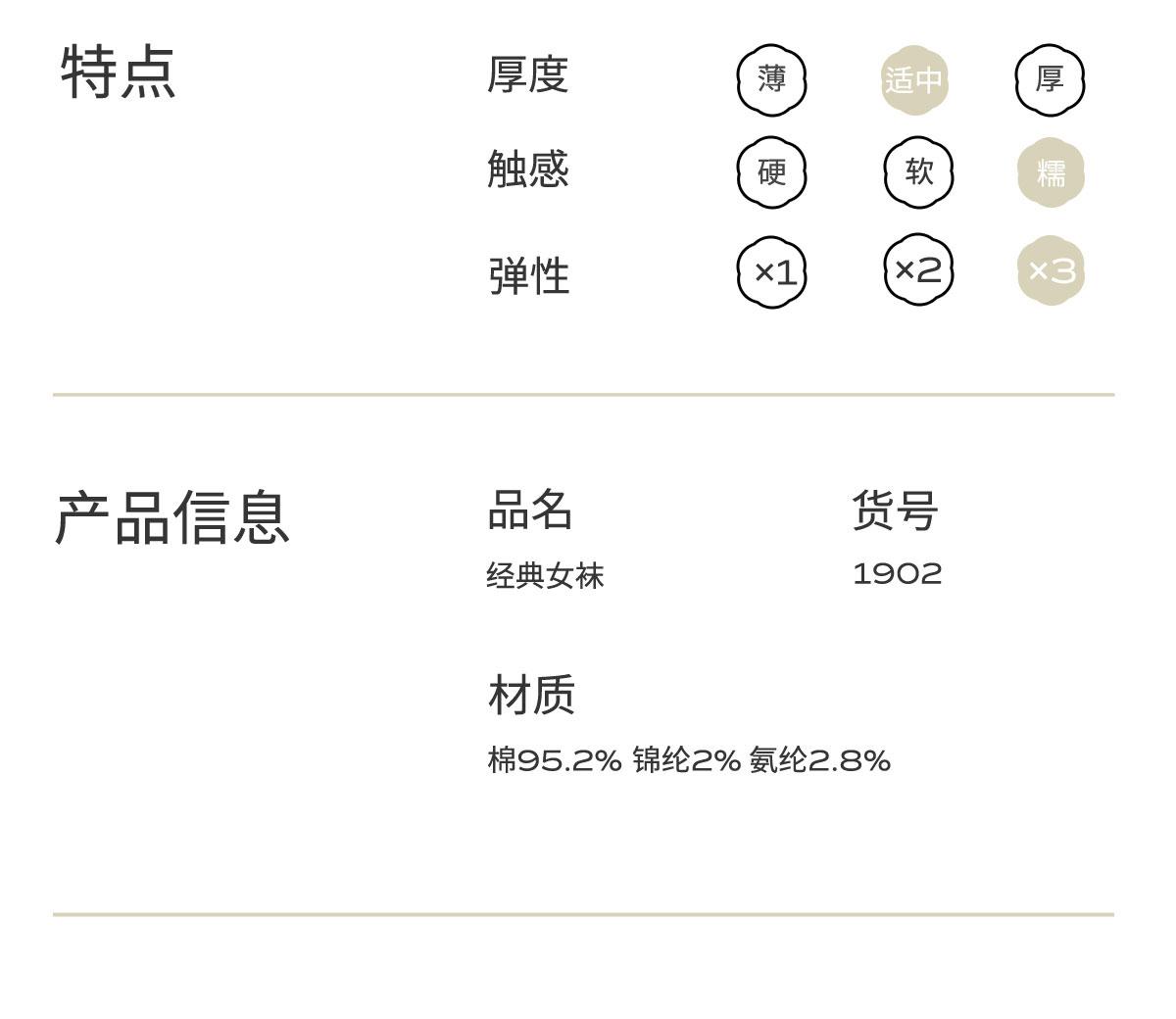Click the 弹性 row label
Viewport: 1176px width, 1019px height.
pos(529,275)
